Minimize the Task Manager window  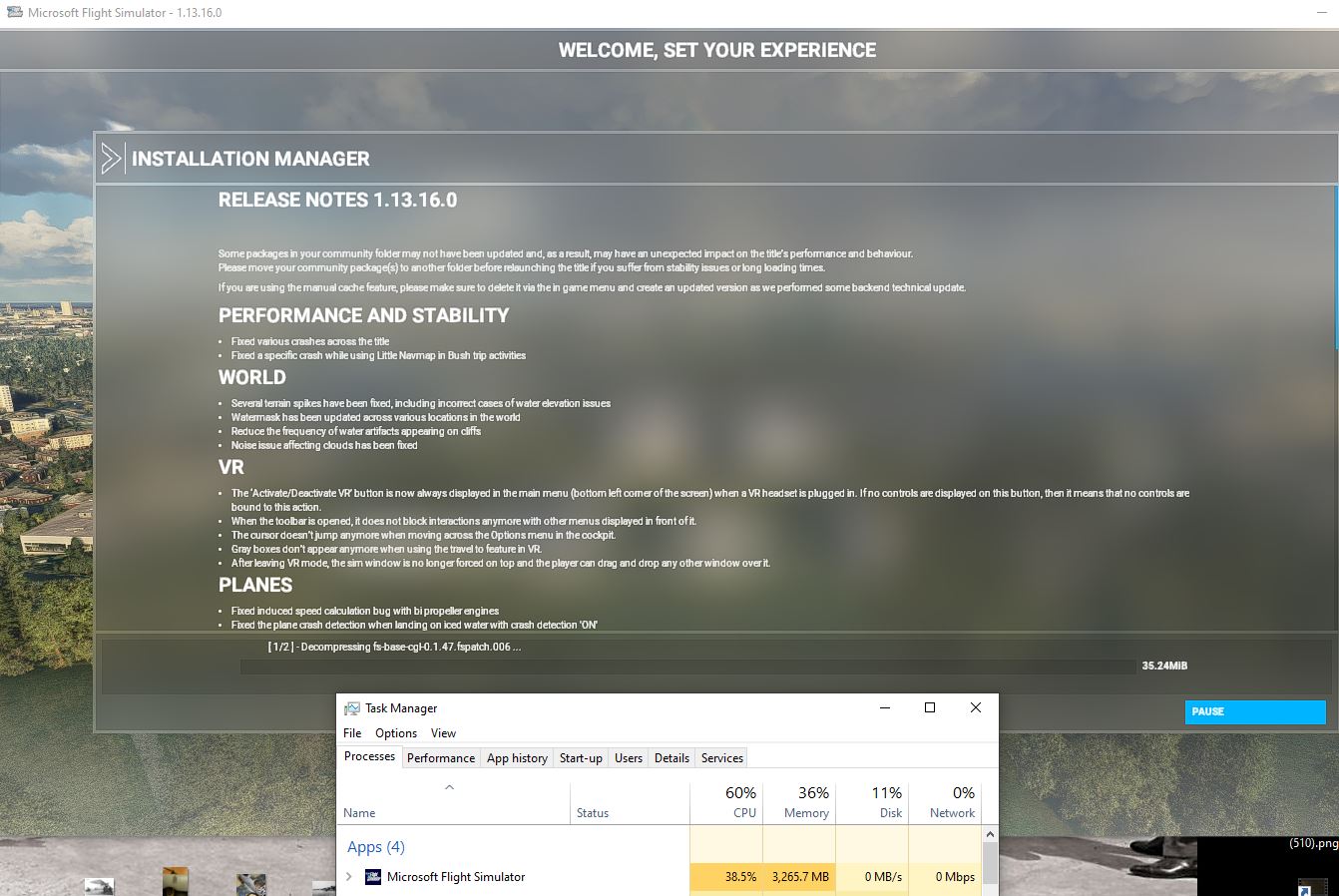click(x=885, y=707)
